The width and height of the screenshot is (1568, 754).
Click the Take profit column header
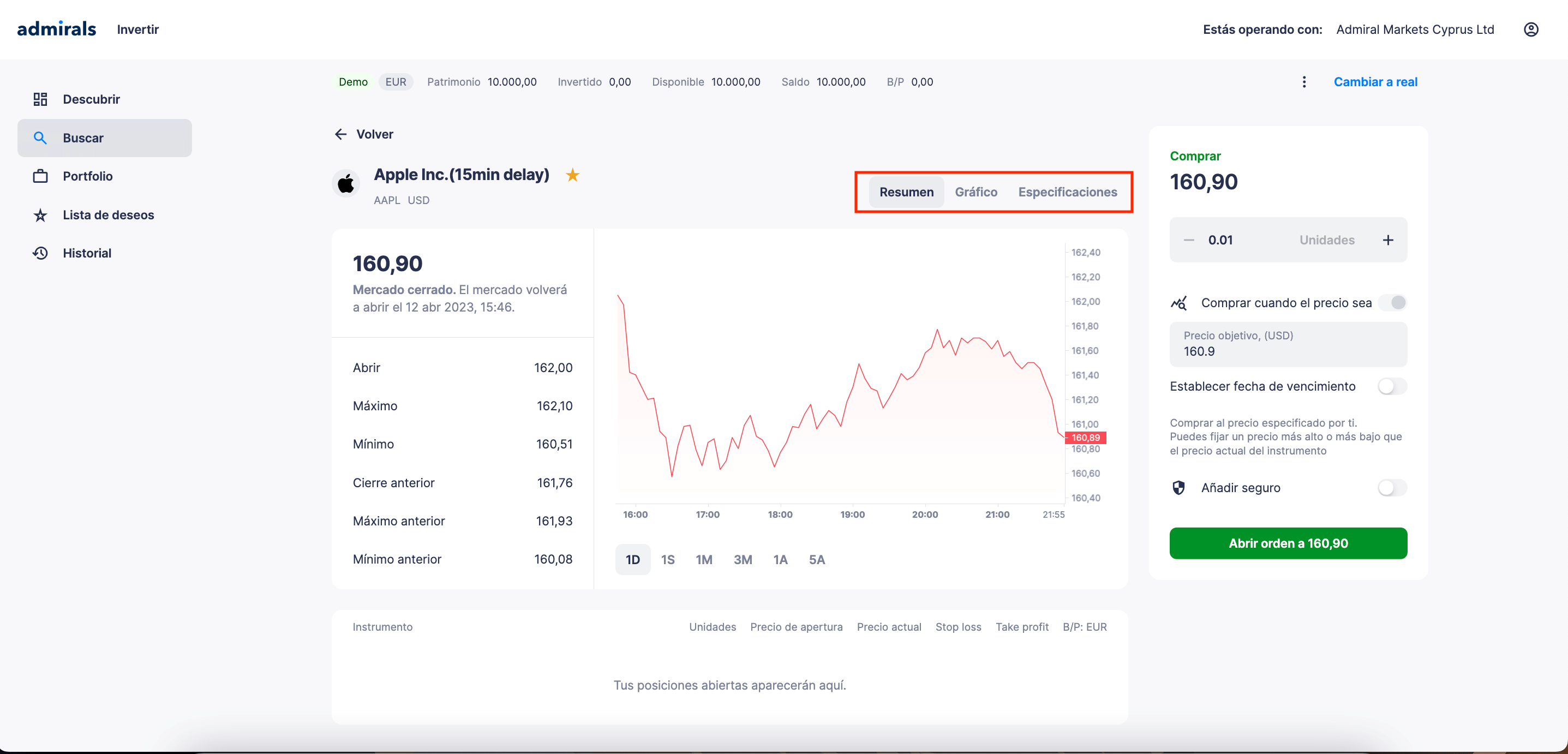coord(1022,627)
